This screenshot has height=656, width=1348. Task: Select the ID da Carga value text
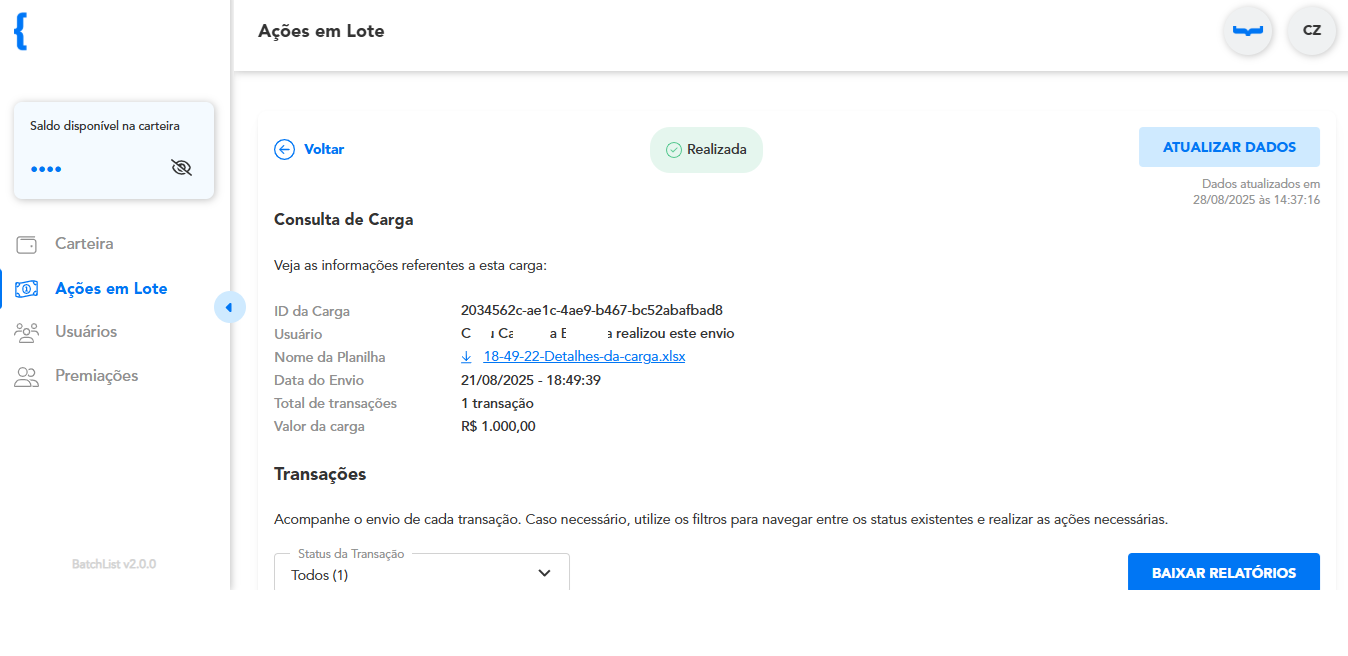(x=592, y=310)
